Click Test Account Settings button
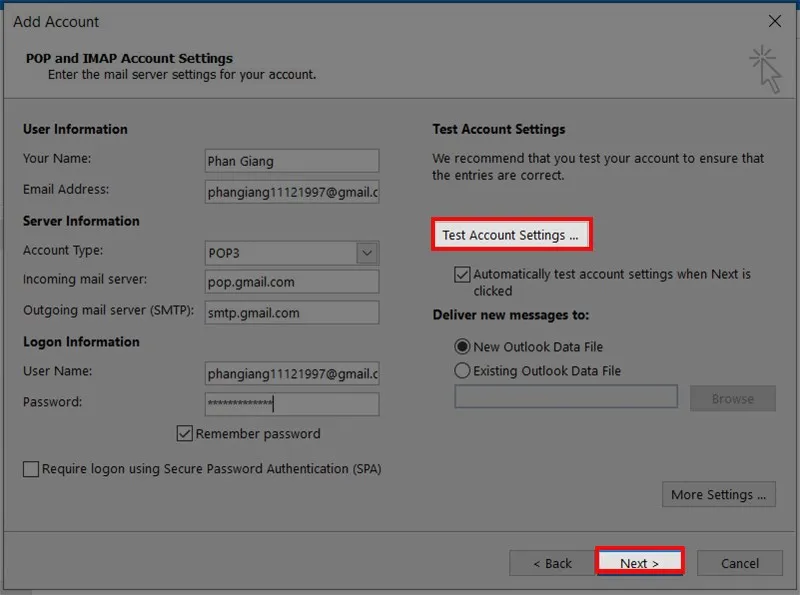The width and height of the screenshot is (800, 595). (x=511, y=234)
